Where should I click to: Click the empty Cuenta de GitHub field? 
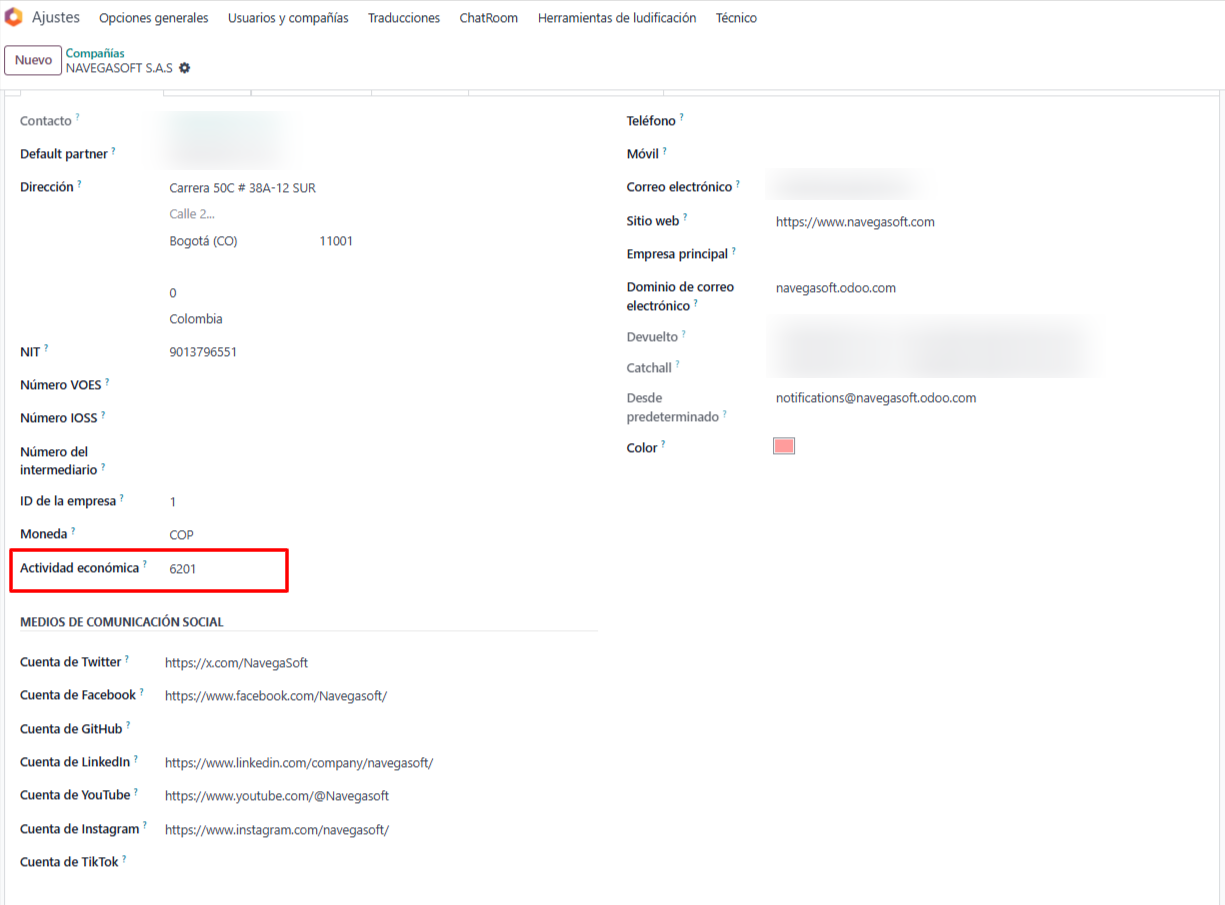coord(380,729)
